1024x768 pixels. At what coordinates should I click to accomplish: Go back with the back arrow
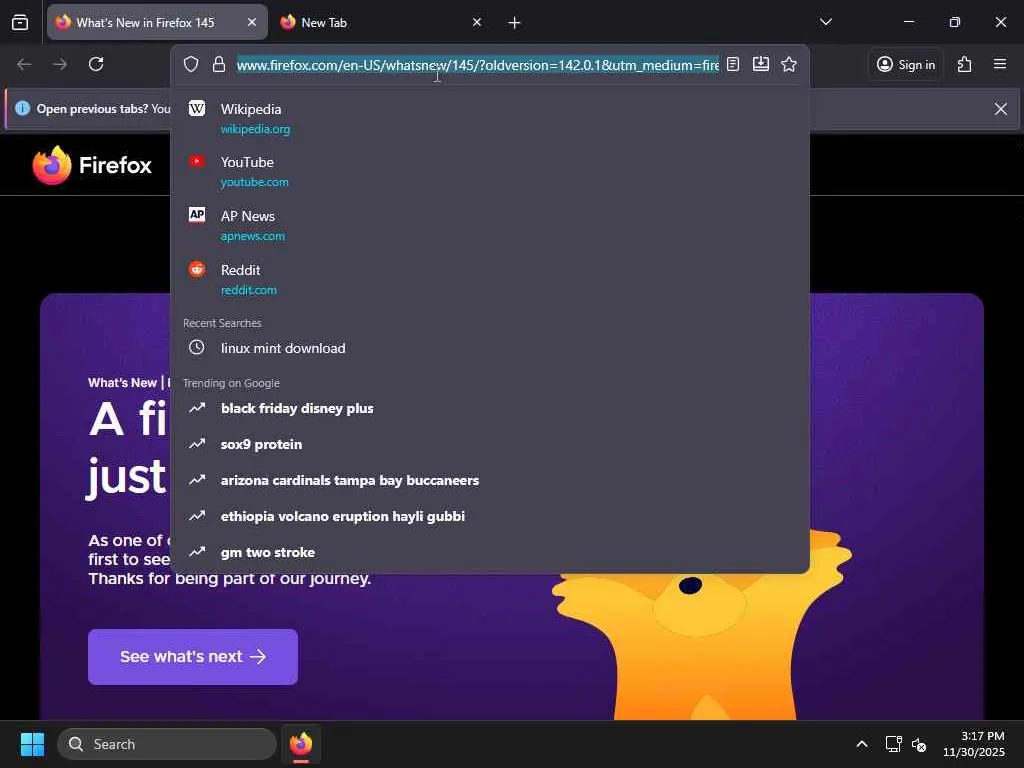[x=24, y=64]
